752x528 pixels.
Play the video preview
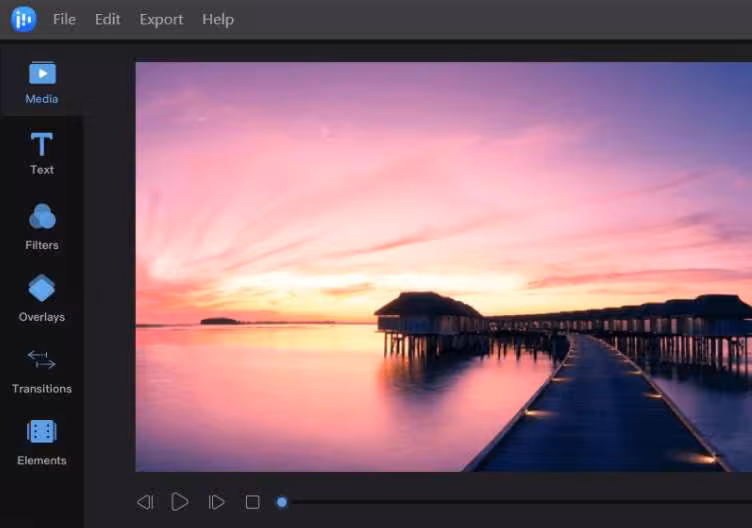pyautogui.click(x=180, y=502)
